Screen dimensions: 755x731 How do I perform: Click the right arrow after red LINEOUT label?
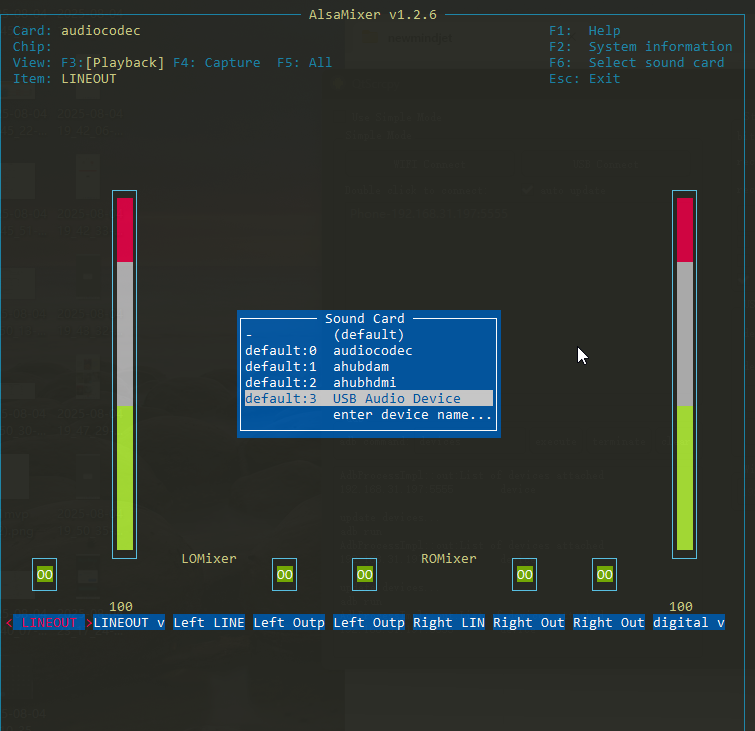click(89, 623)
